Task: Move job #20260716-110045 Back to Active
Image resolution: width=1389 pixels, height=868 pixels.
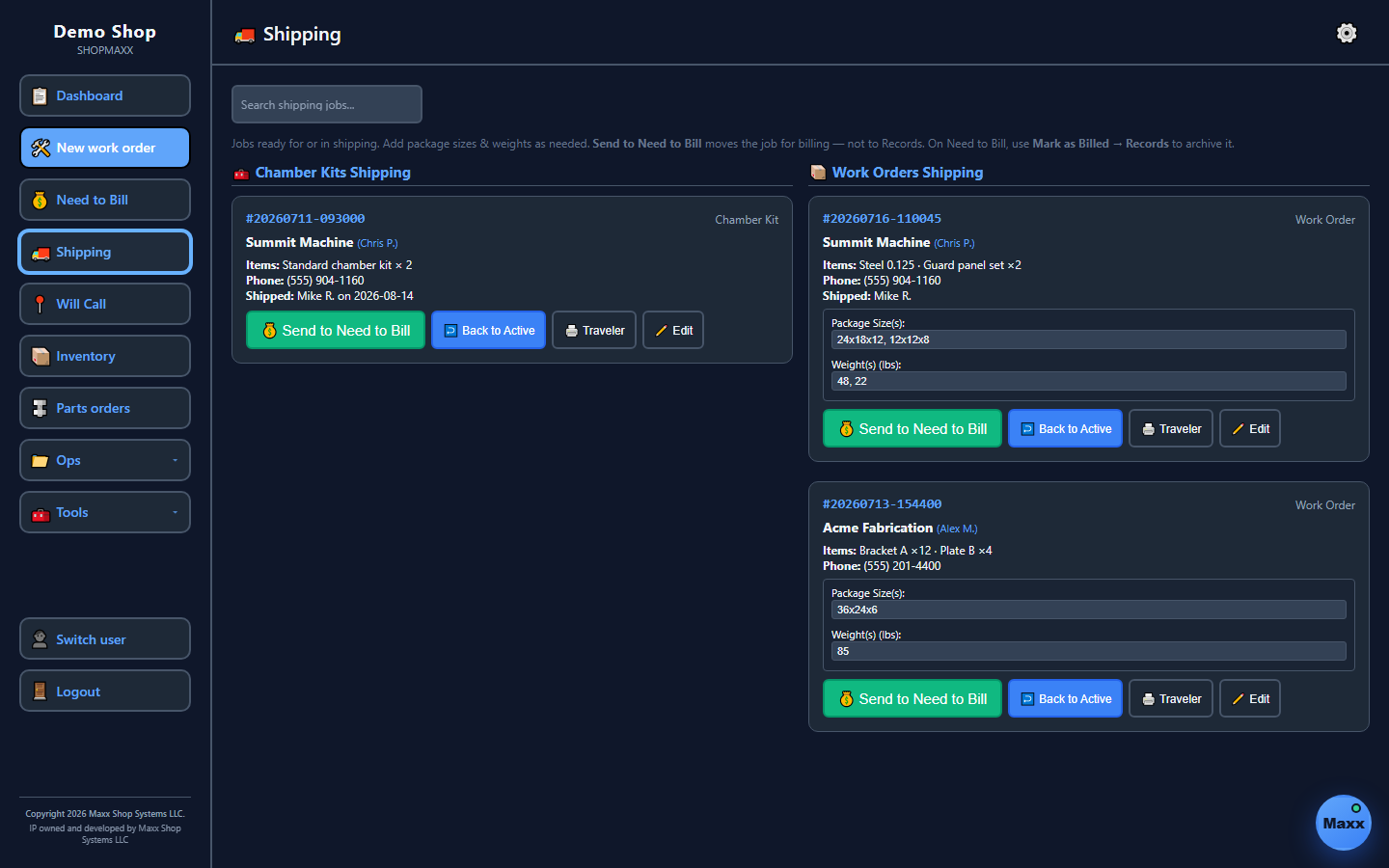Action: click(x=1066, y=428)
